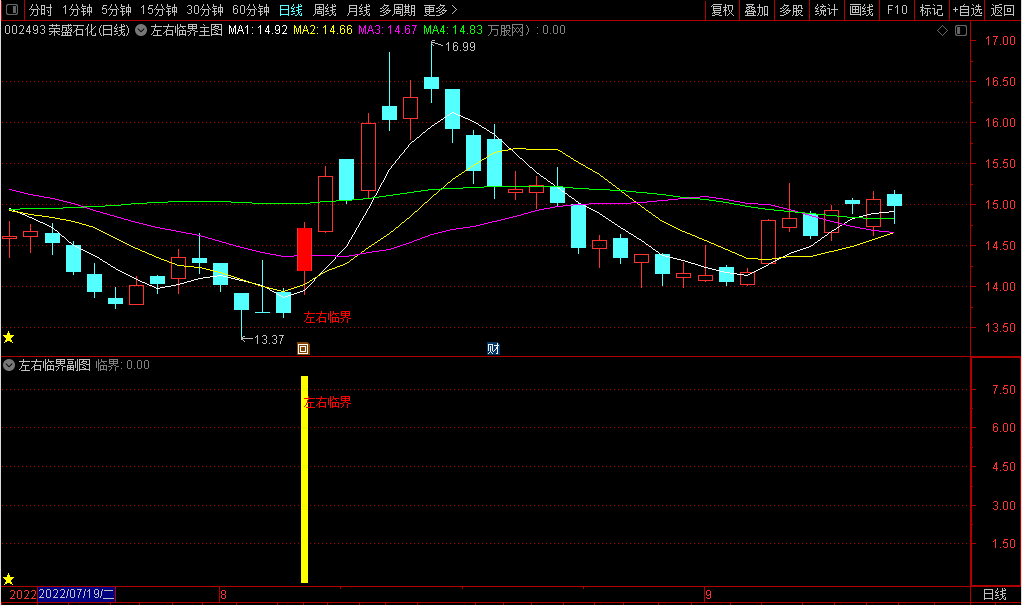
Task: Click the 16.99 high price label
Action: point(460,47)
